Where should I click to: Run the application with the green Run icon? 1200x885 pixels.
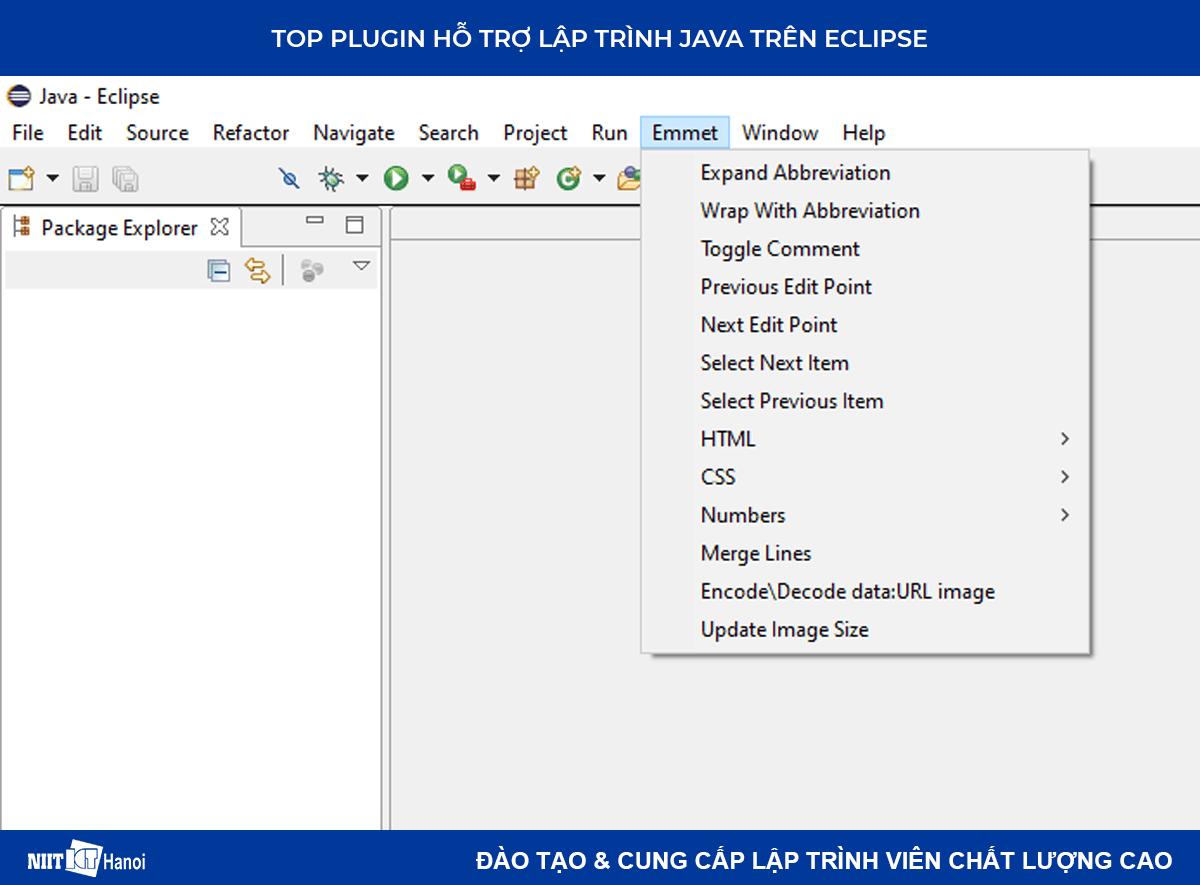click(396, 177)
